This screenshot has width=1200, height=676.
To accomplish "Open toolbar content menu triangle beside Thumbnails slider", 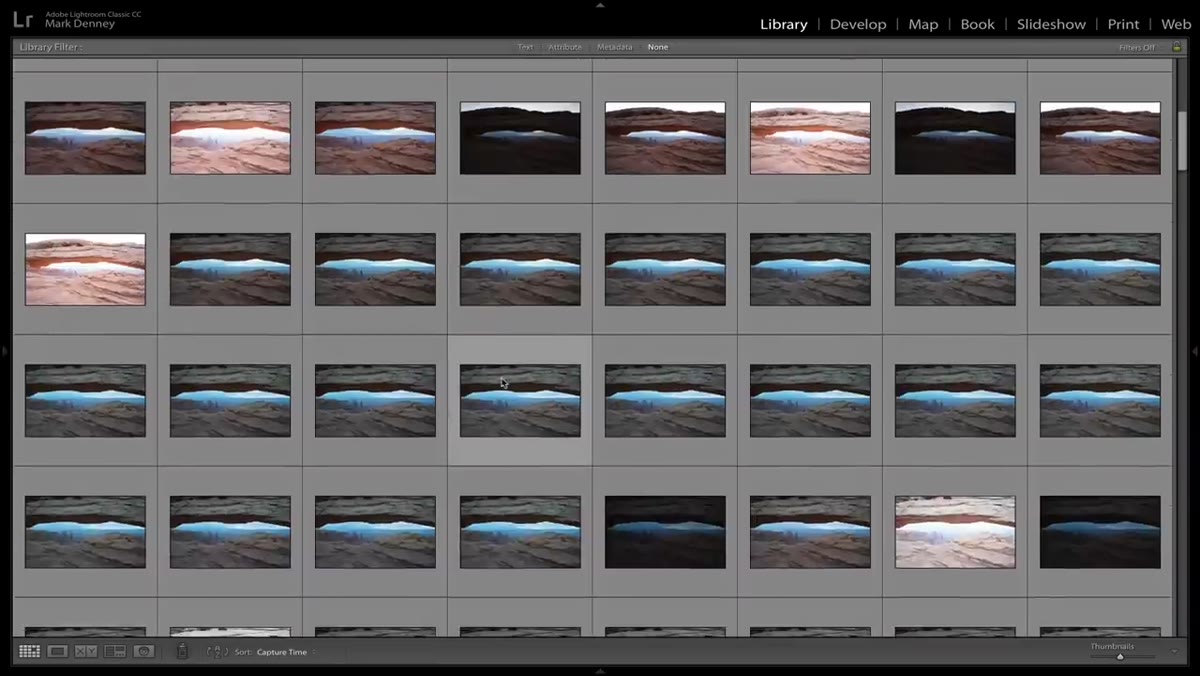I will [x=1175, y=651].
